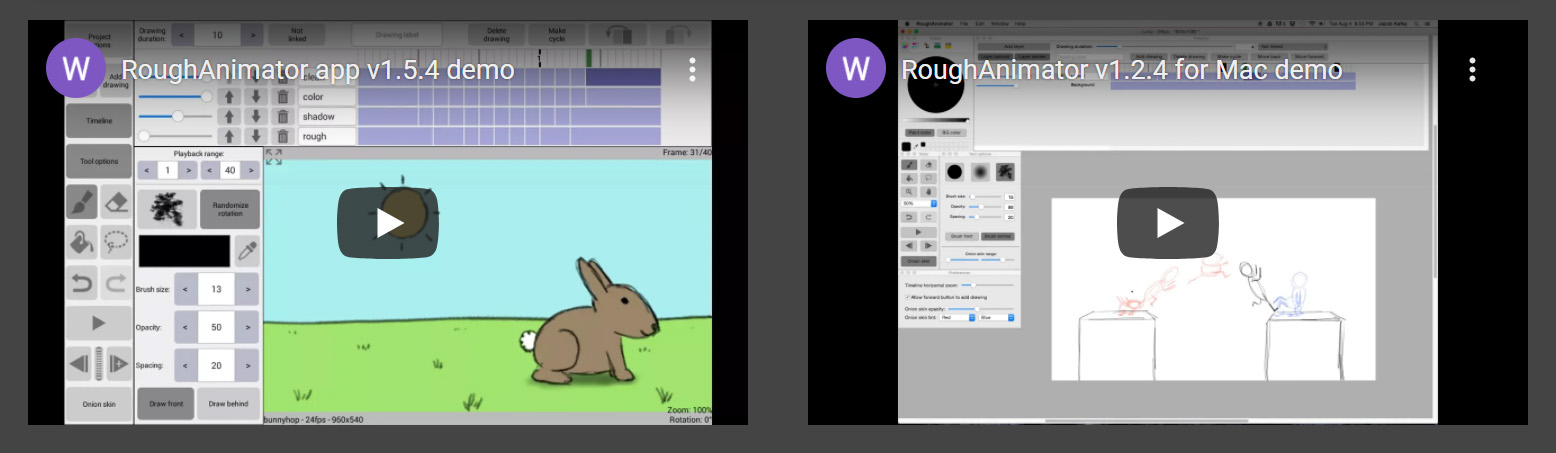Viewport: 1556px width, 453px height.
Task: Play the RoughAnimator v1.2.4 for Mac demo video
Action: pos(1168,222)
